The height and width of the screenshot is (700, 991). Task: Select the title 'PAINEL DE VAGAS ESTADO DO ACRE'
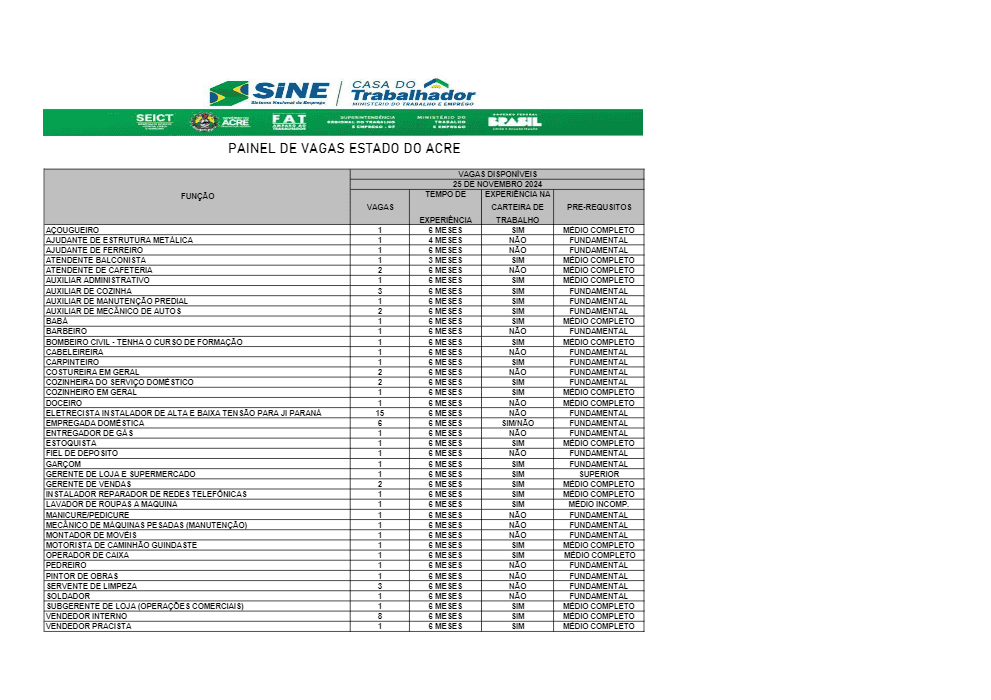[344, 148]
